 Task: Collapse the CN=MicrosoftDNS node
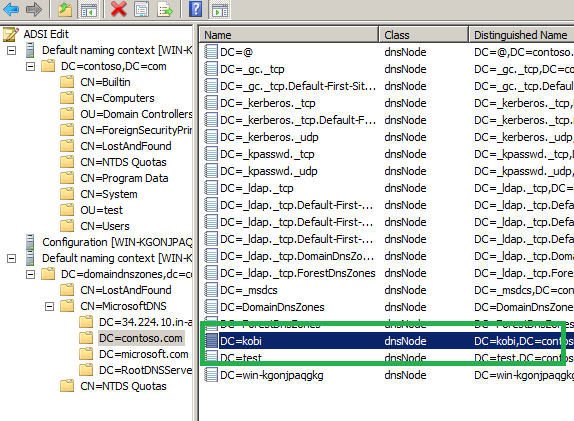pyautogui.click(x=49, y=306)
